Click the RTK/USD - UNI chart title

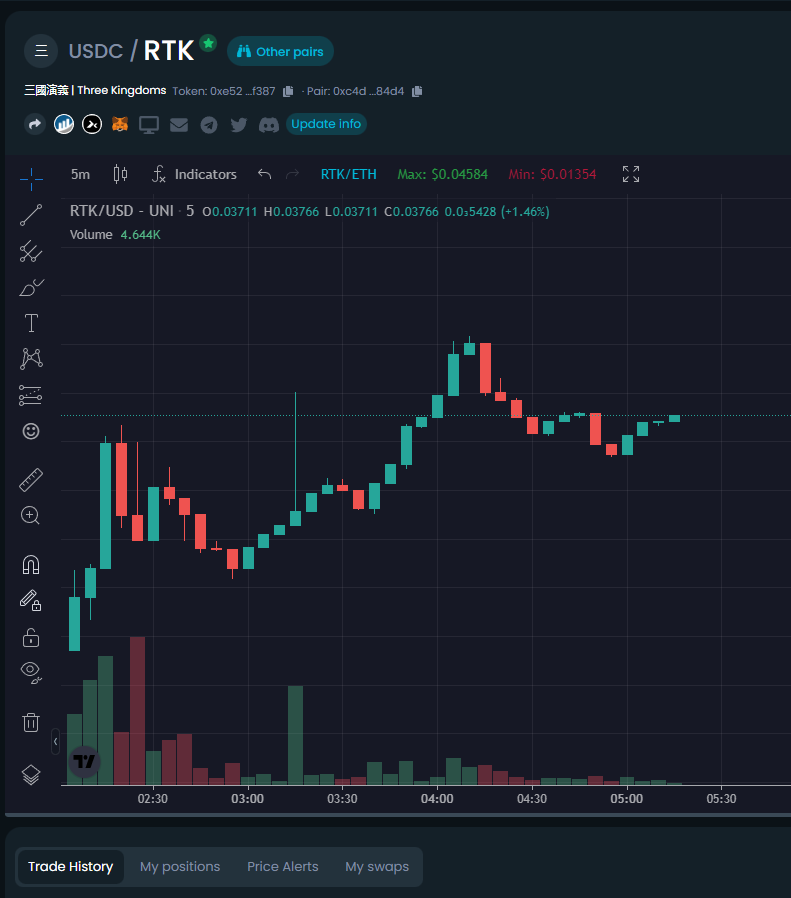[121, 211]
